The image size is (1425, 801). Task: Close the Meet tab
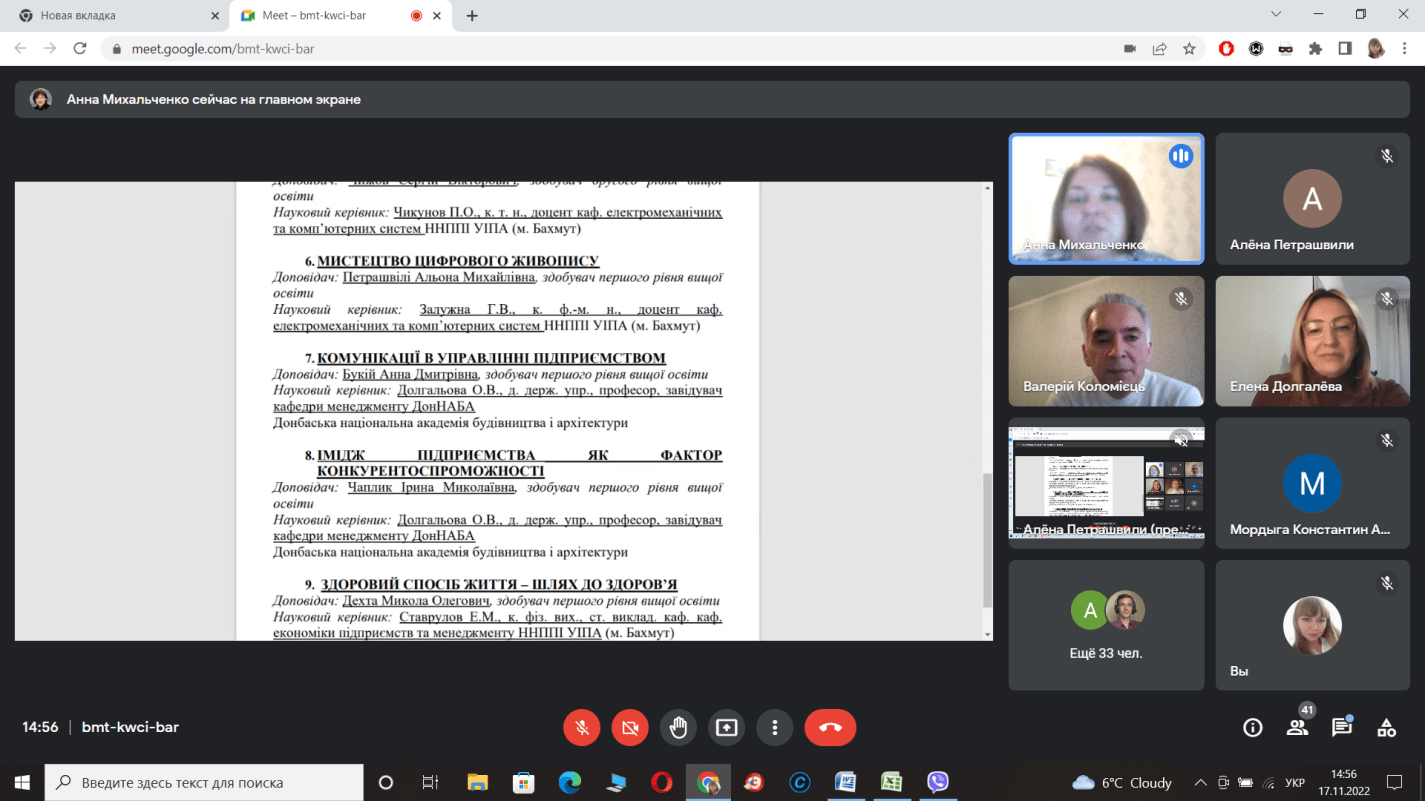437,16
